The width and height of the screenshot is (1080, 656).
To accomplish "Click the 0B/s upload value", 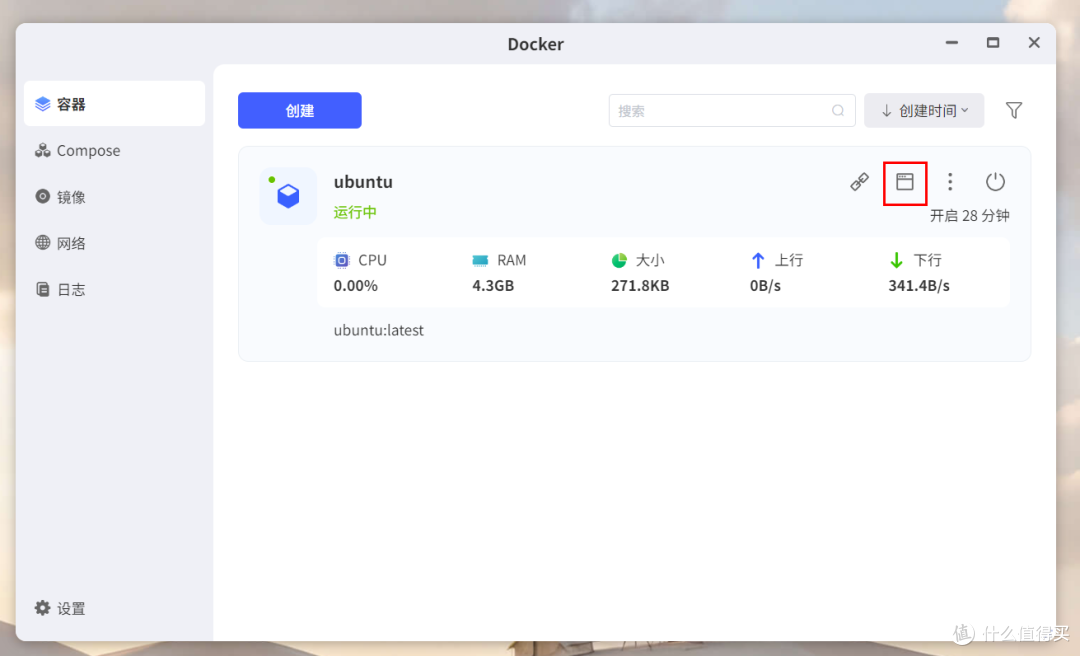I will click(x=765, y=286).
